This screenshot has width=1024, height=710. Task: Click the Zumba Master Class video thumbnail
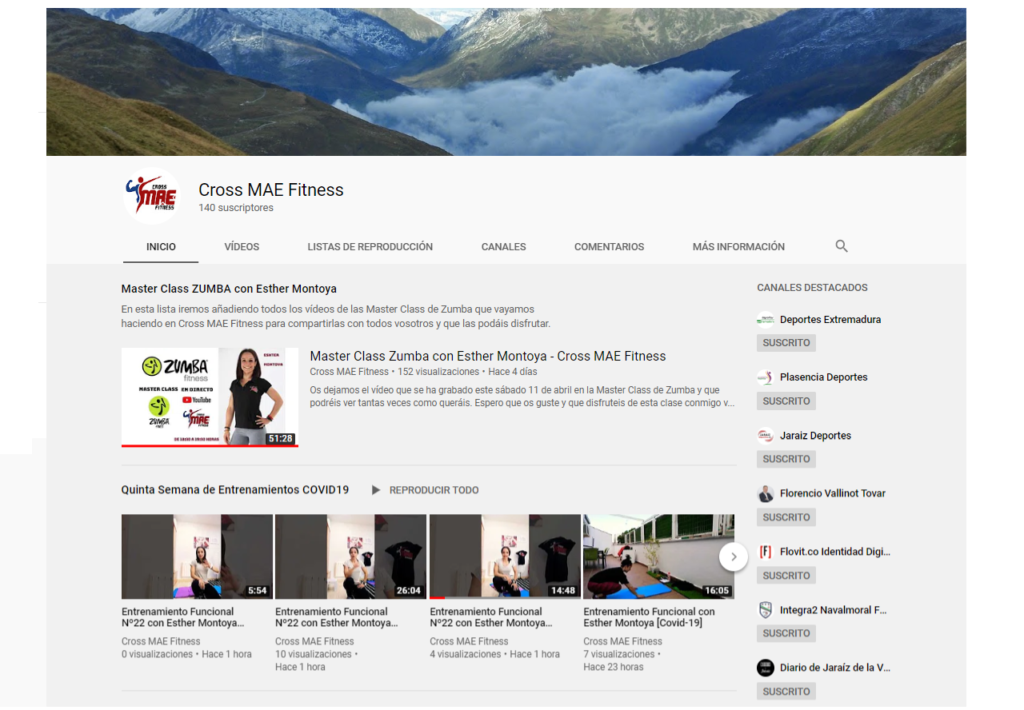coord(210,397)
